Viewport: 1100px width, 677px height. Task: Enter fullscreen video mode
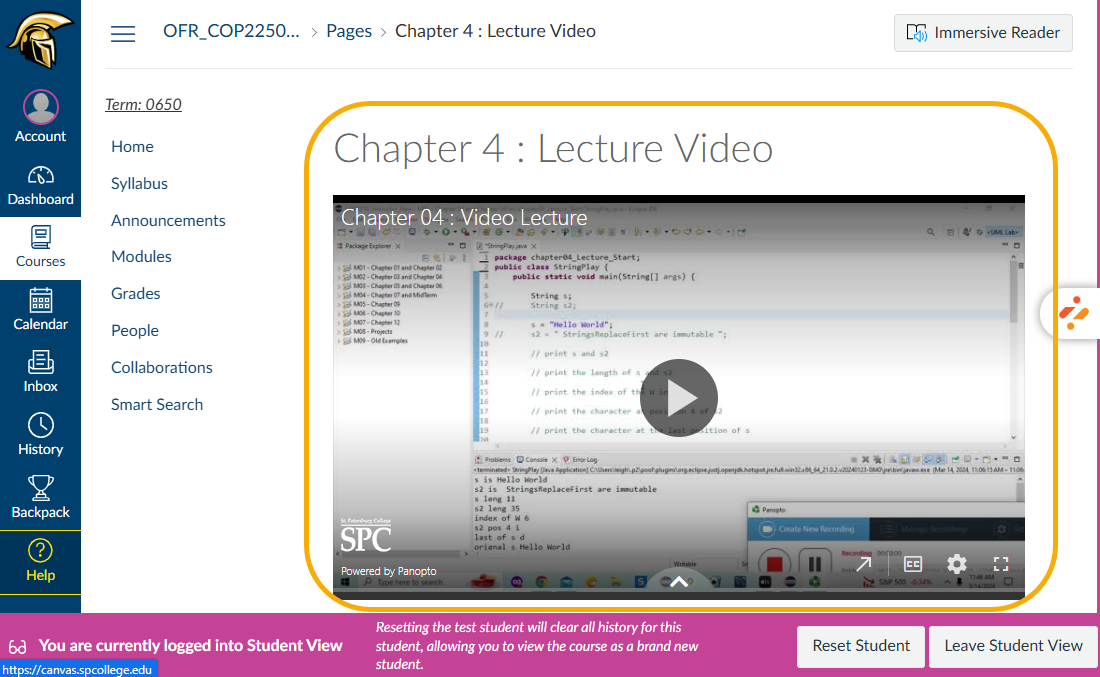click(1001, 563)
